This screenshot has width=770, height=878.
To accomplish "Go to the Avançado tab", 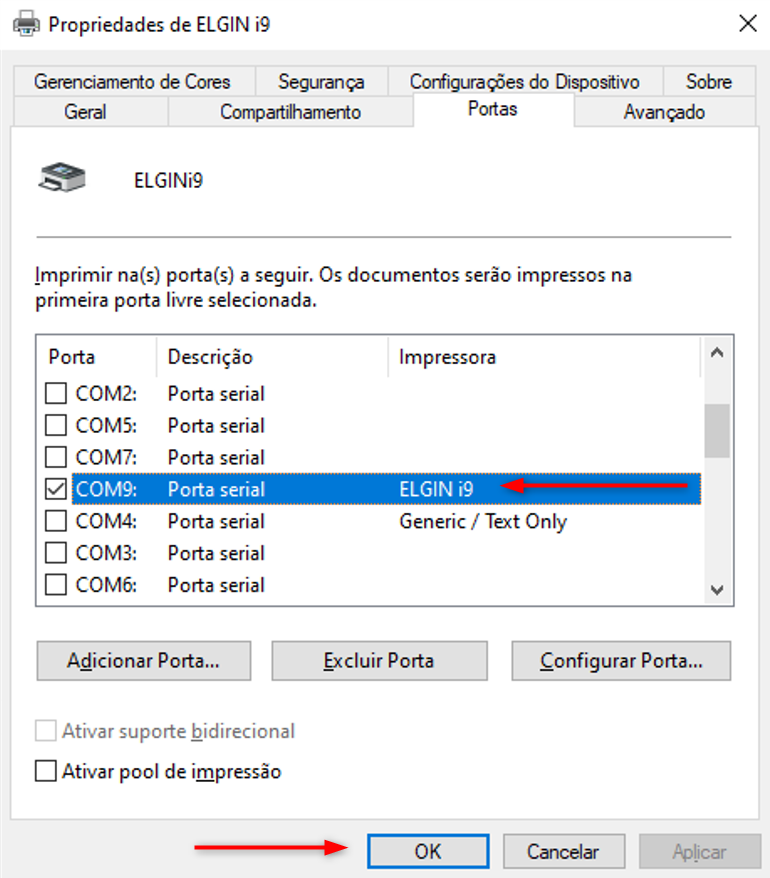I will (x=664, y=112).
